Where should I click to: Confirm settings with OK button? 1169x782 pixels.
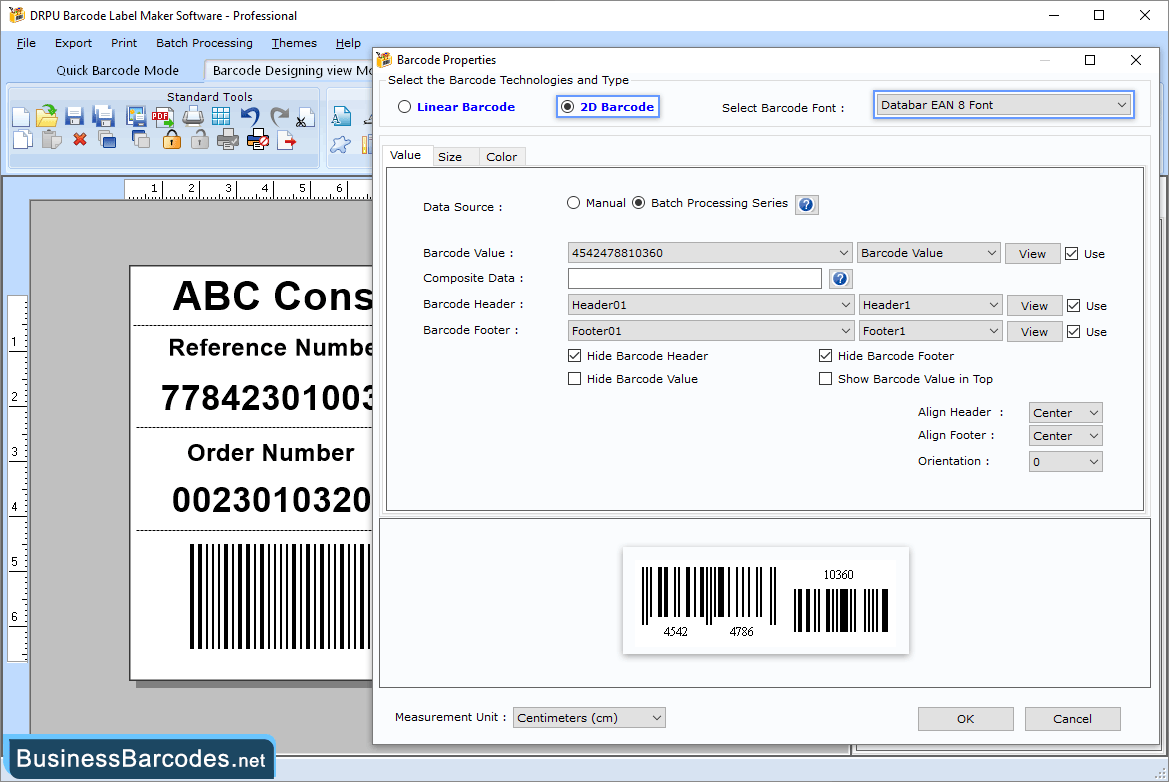965,719
